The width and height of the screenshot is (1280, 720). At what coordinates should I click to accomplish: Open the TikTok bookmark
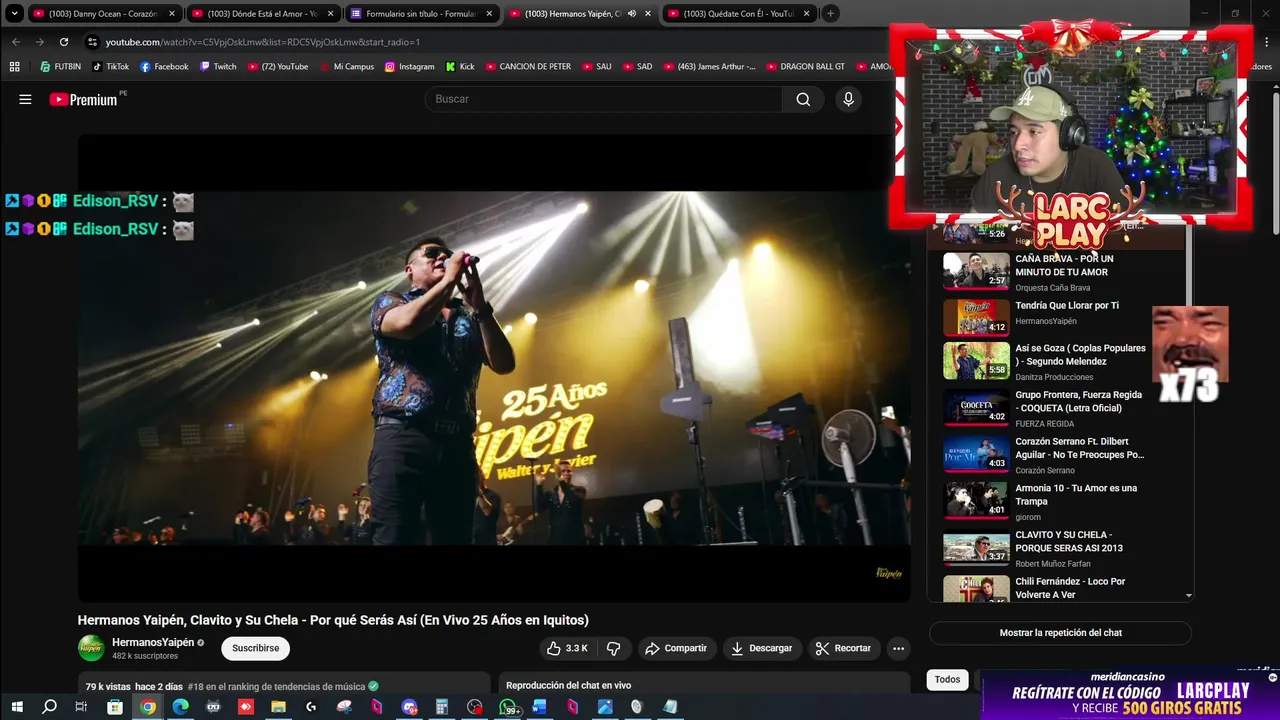(110, 67)
